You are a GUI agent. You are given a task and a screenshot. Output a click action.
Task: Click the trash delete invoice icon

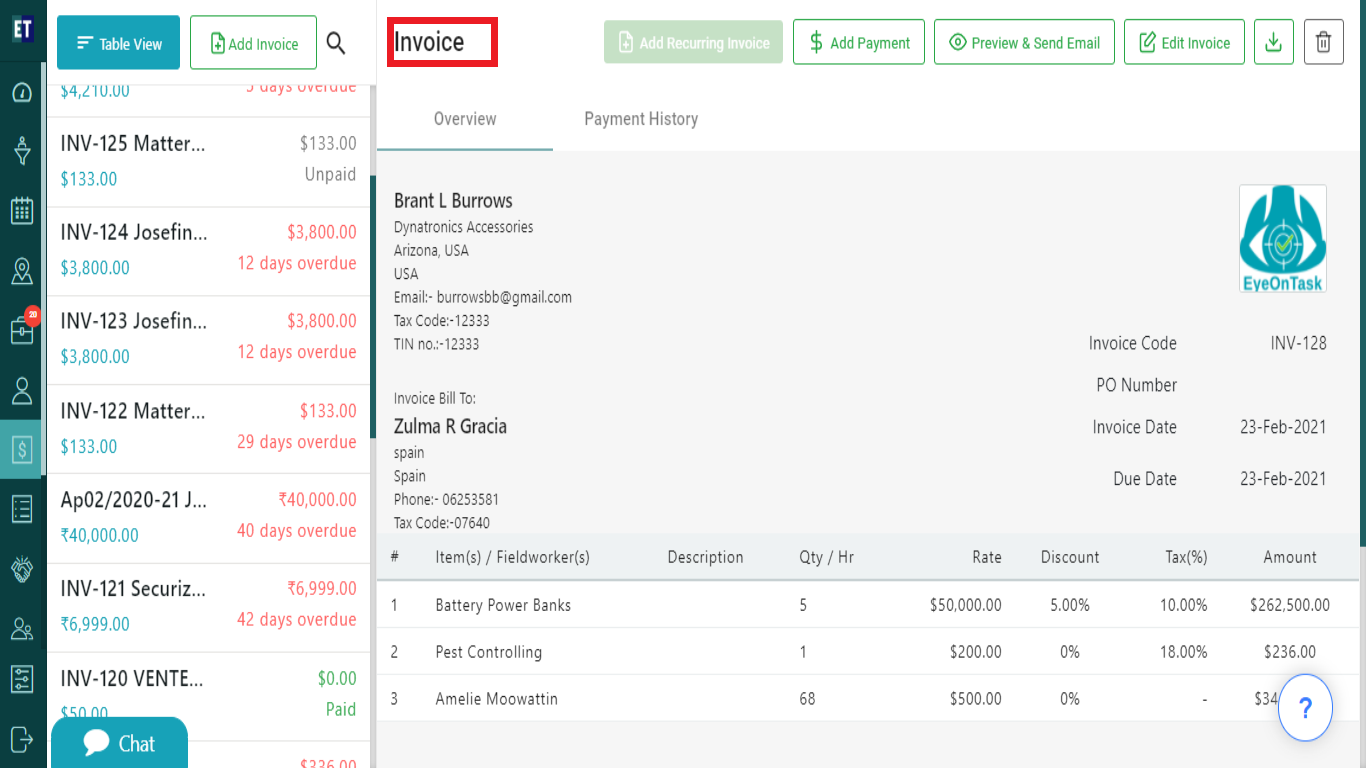[x=1323, y=42]
